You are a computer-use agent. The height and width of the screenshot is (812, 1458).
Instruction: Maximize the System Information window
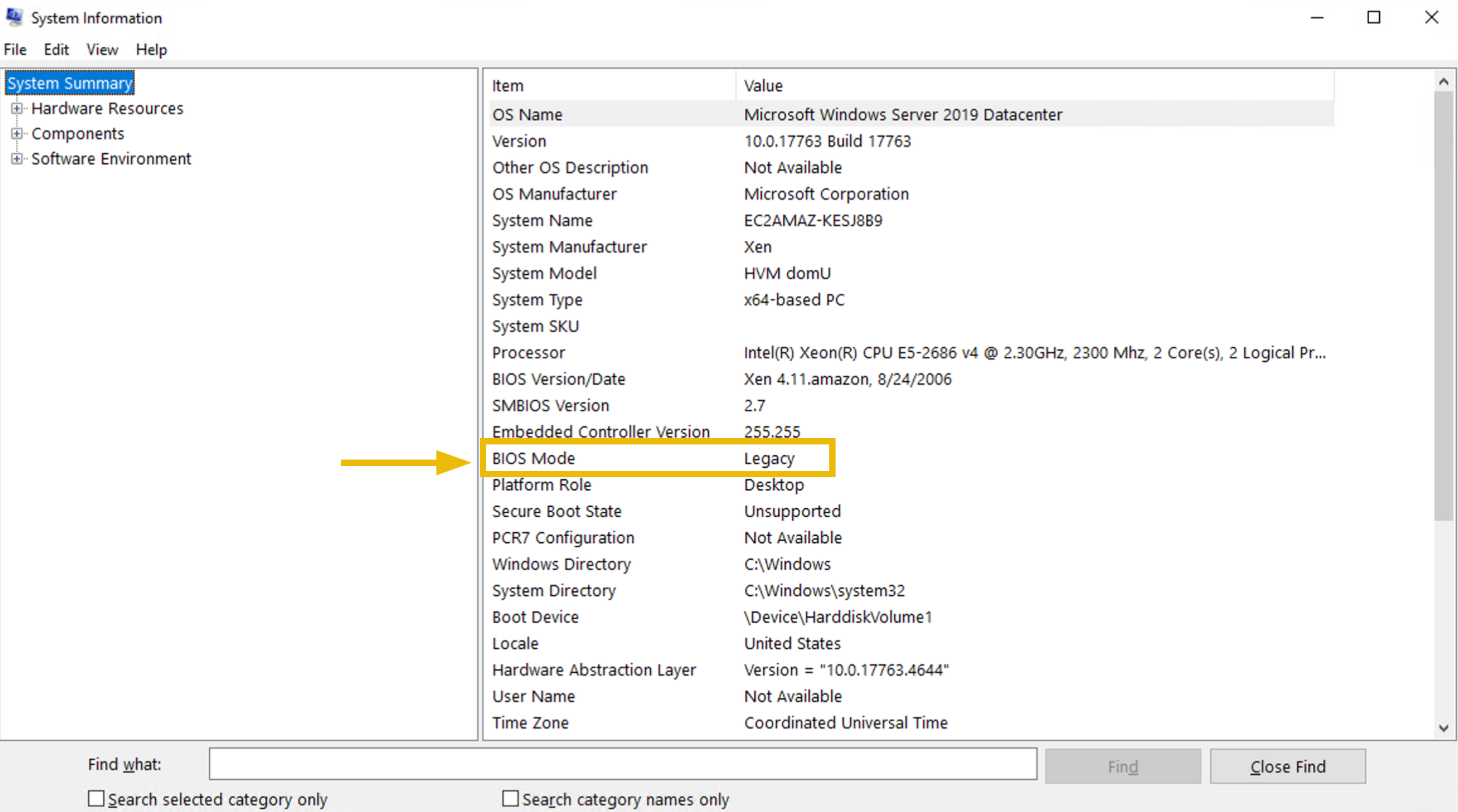tap(1374, 18)
